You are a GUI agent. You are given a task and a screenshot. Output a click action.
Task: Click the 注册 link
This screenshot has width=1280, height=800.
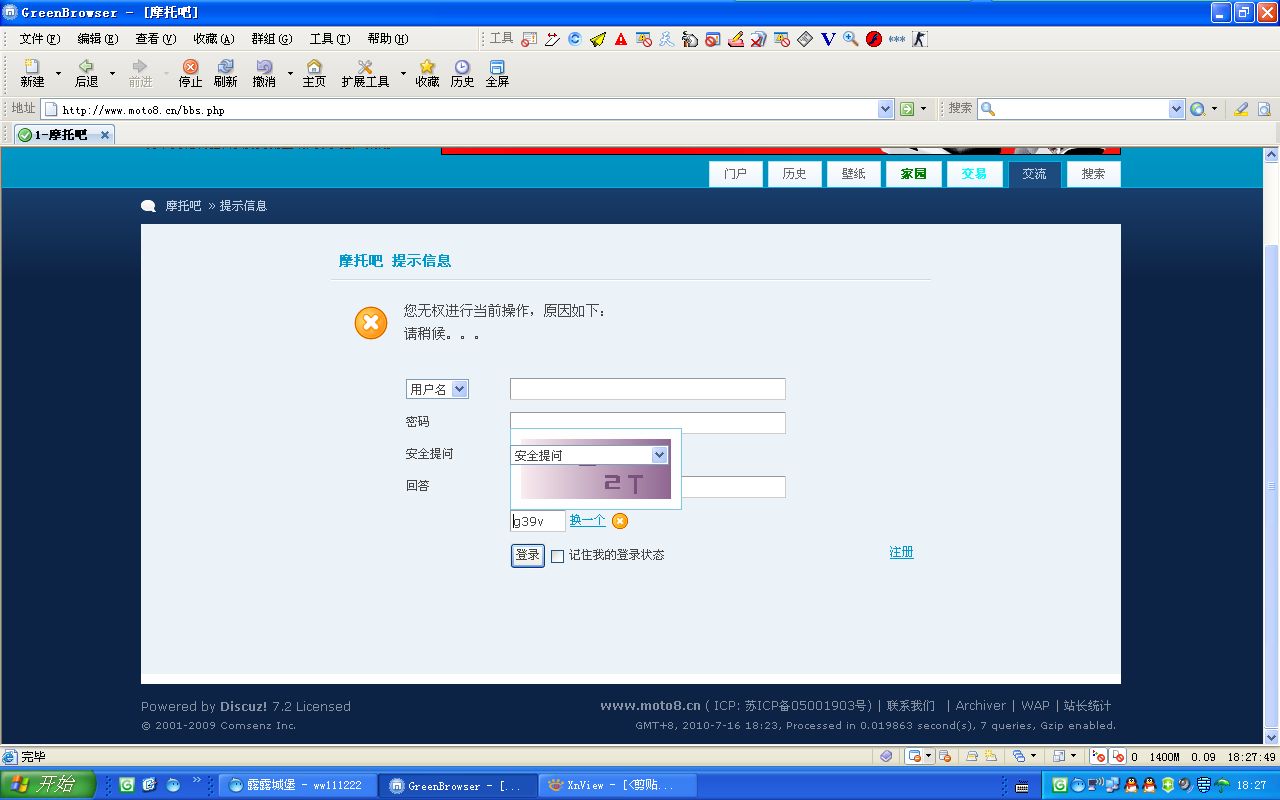(x=901, y=552)
